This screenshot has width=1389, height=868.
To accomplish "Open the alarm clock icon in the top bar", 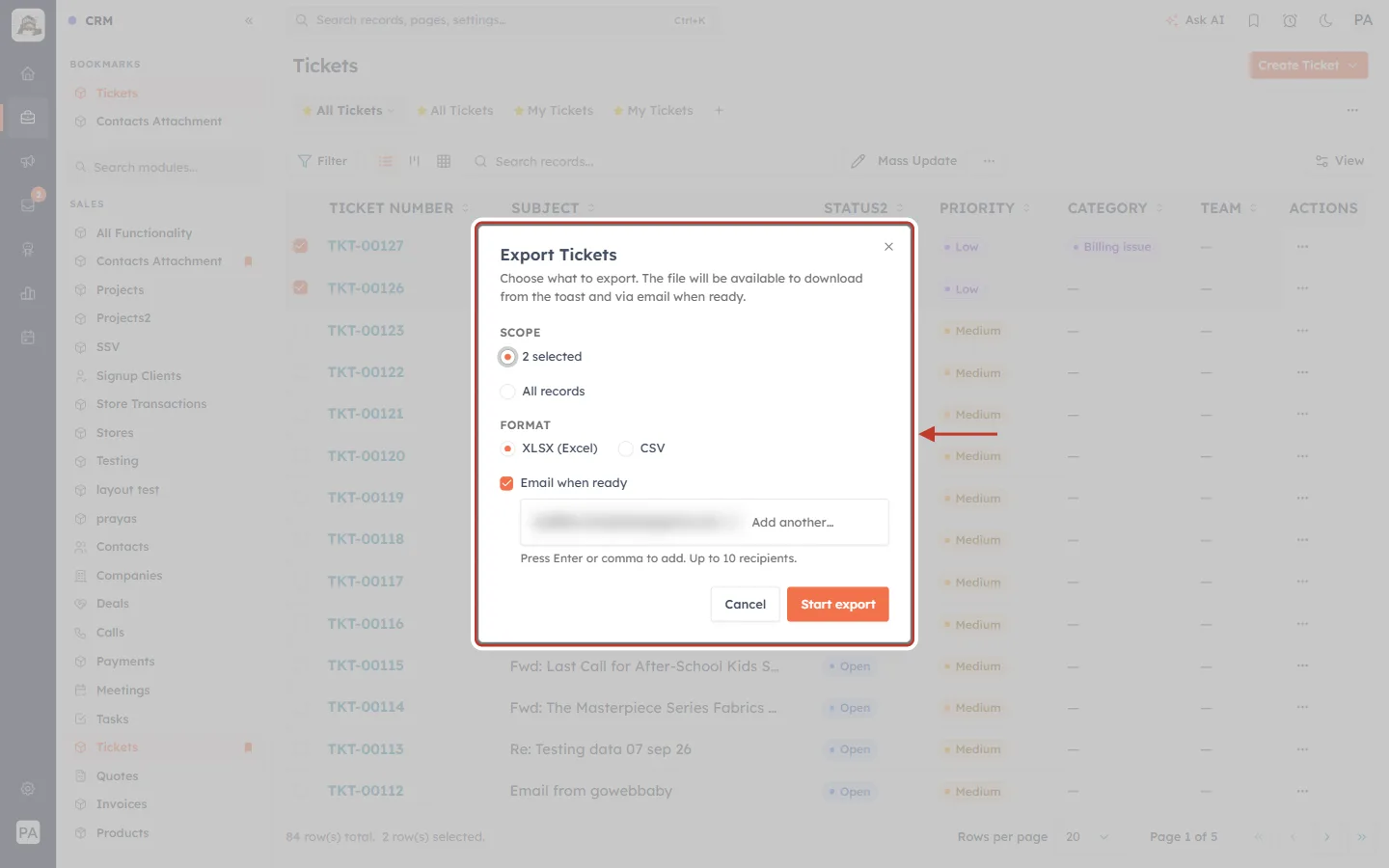I will 1290,20.
